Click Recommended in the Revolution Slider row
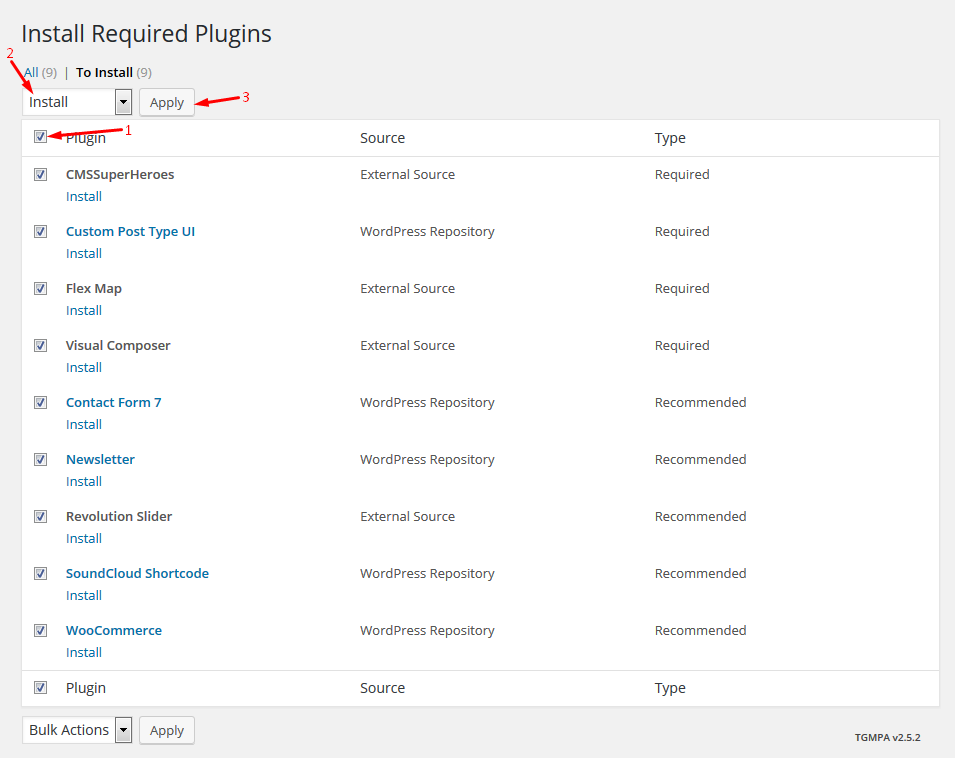955x758 pixels. pos(700,516)
